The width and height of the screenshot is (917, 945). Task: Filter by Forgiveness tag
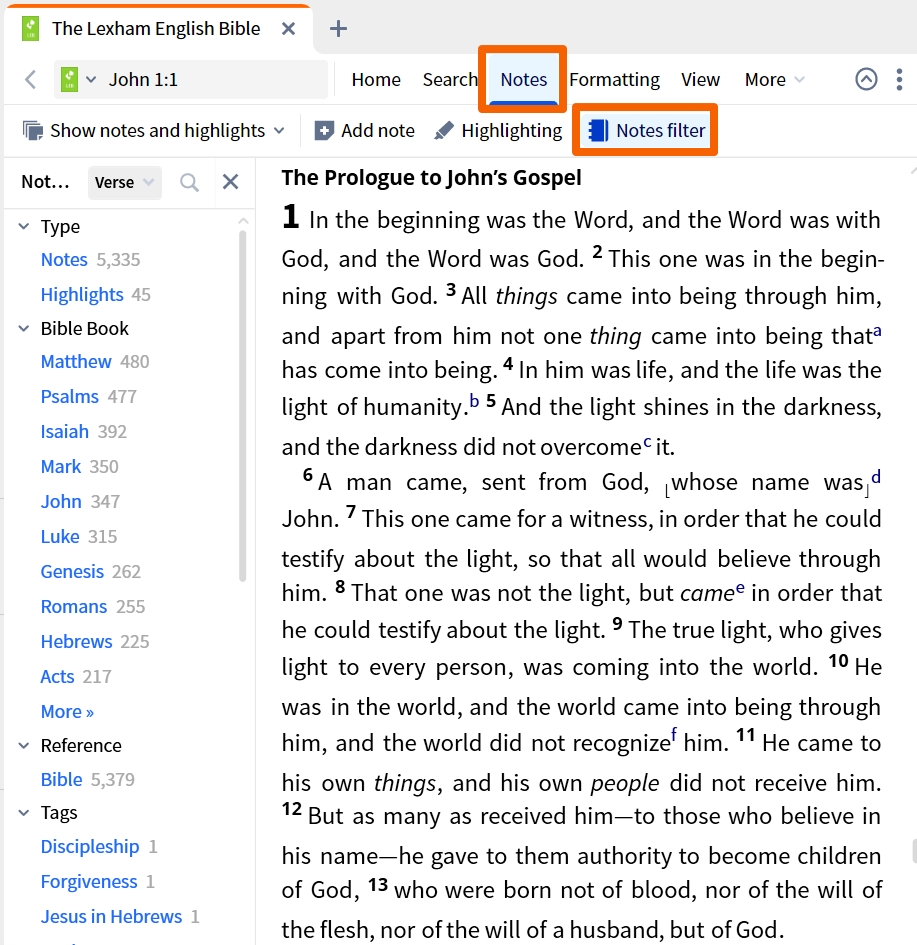tap(98, 882)
